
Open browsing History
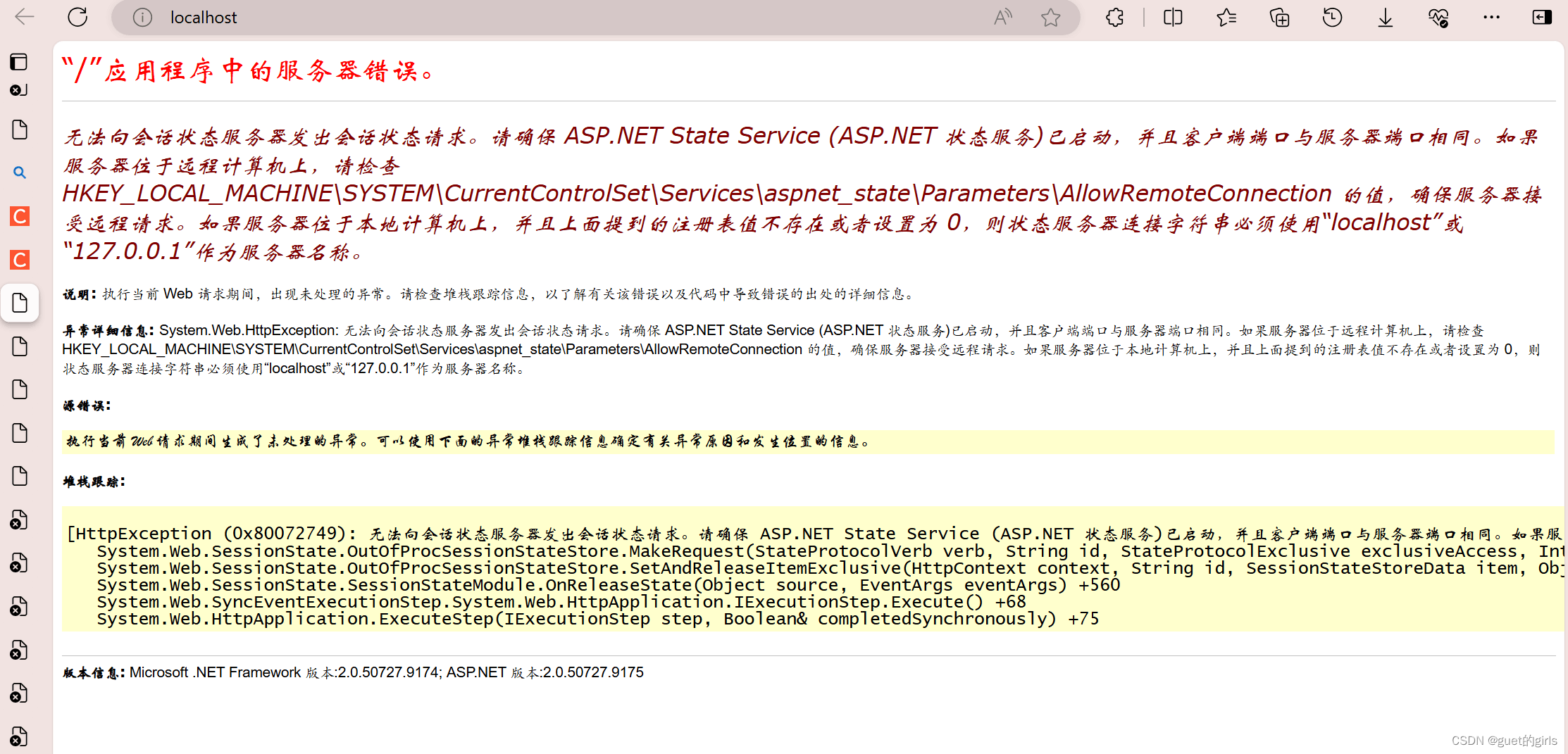(x=1332, y=18)
